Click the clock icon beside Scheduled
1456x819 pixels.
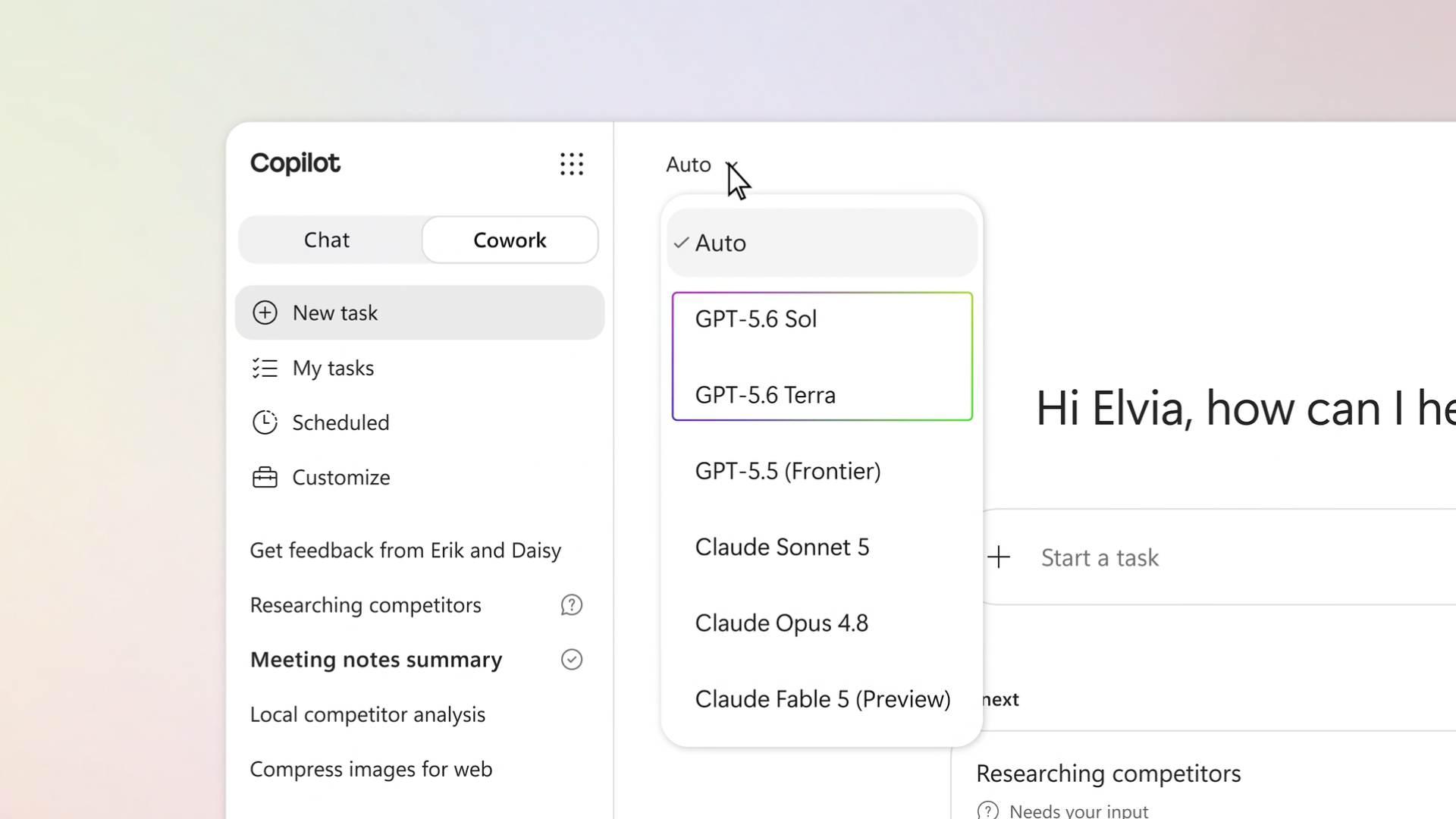tap(265, 422)
